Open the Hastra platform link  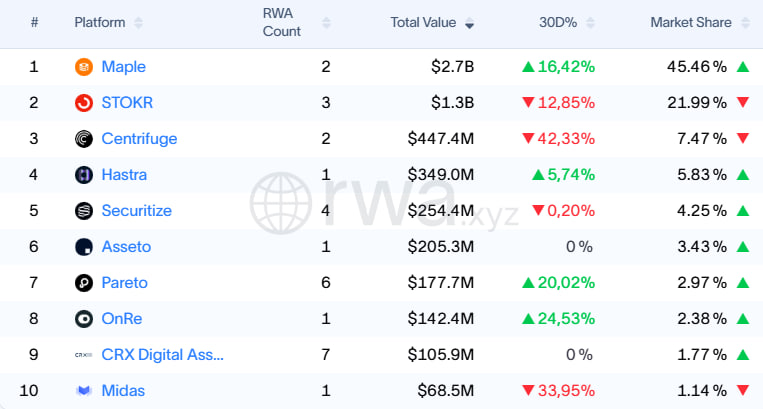pos(124,175)
